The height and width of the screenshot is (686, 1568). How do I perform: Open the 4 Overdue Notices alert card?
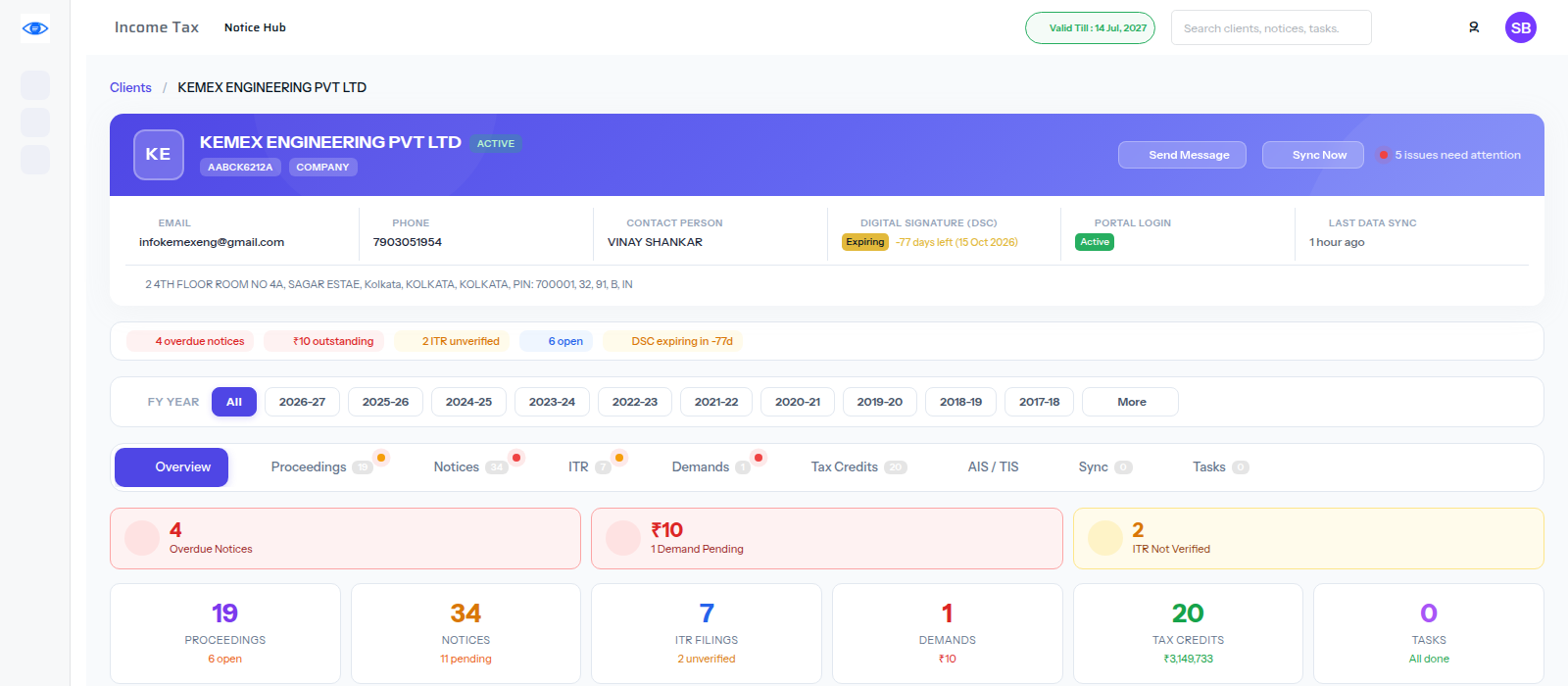345,538
